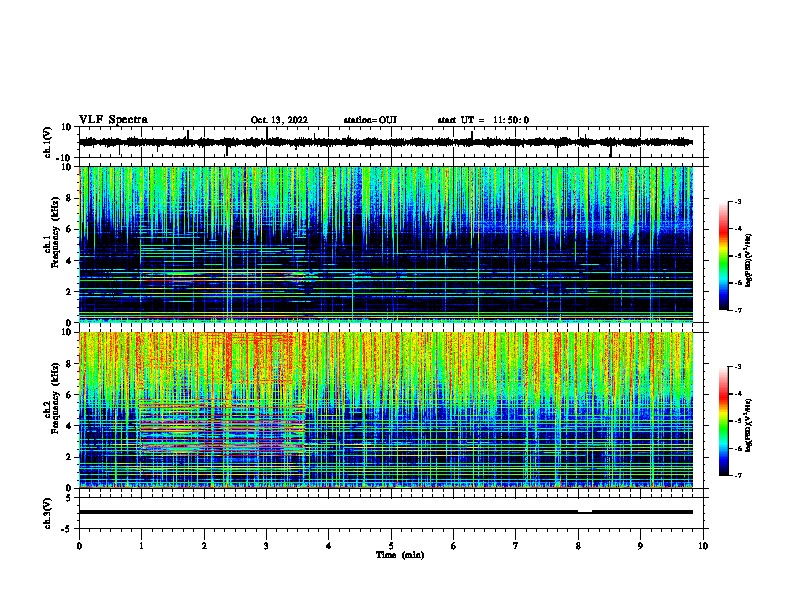The height and width of the screenshot is (612, 792).
Task: Click the "ch.1(V)" waveform axis label
Action: click(x=47, y=142)
